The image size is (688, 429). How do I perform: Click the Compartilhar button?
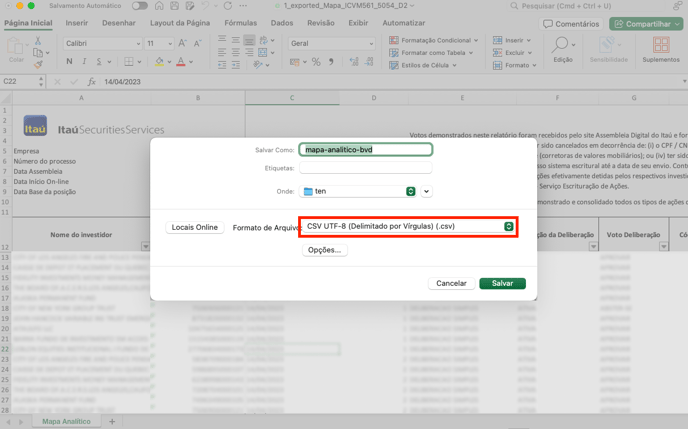tap(645, 24)
